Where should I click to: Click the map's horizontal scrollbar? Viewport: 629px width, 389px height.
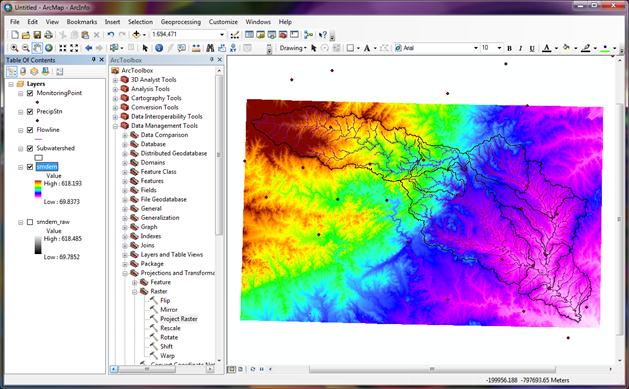tap(432, 369)
